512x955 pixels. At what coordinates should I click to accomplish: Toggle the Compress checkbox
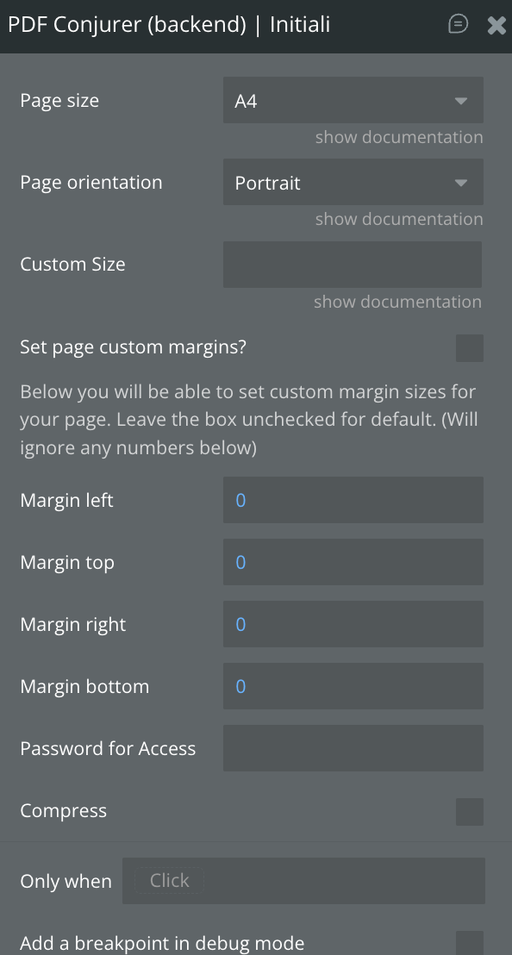coord(469,812)
